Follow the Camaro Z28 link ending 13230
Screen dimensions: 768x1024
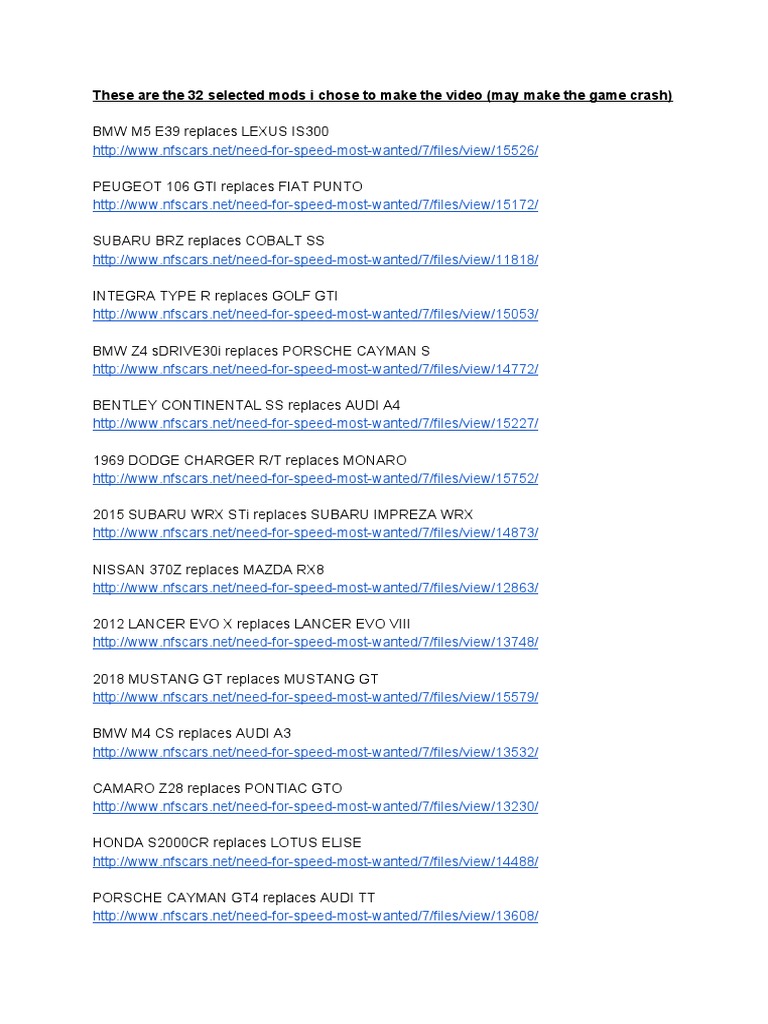(x=315, y=807)
